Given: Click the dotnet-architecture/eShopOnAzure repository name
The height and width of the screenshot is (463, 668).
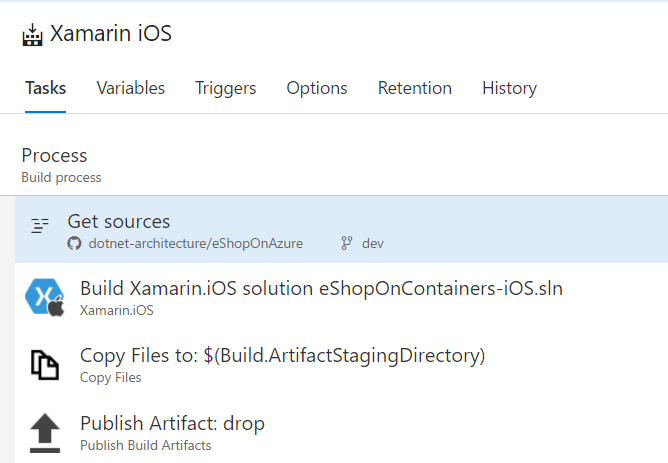Looking at the screenshot, I should pyautogui.click(x=196, y=243).
